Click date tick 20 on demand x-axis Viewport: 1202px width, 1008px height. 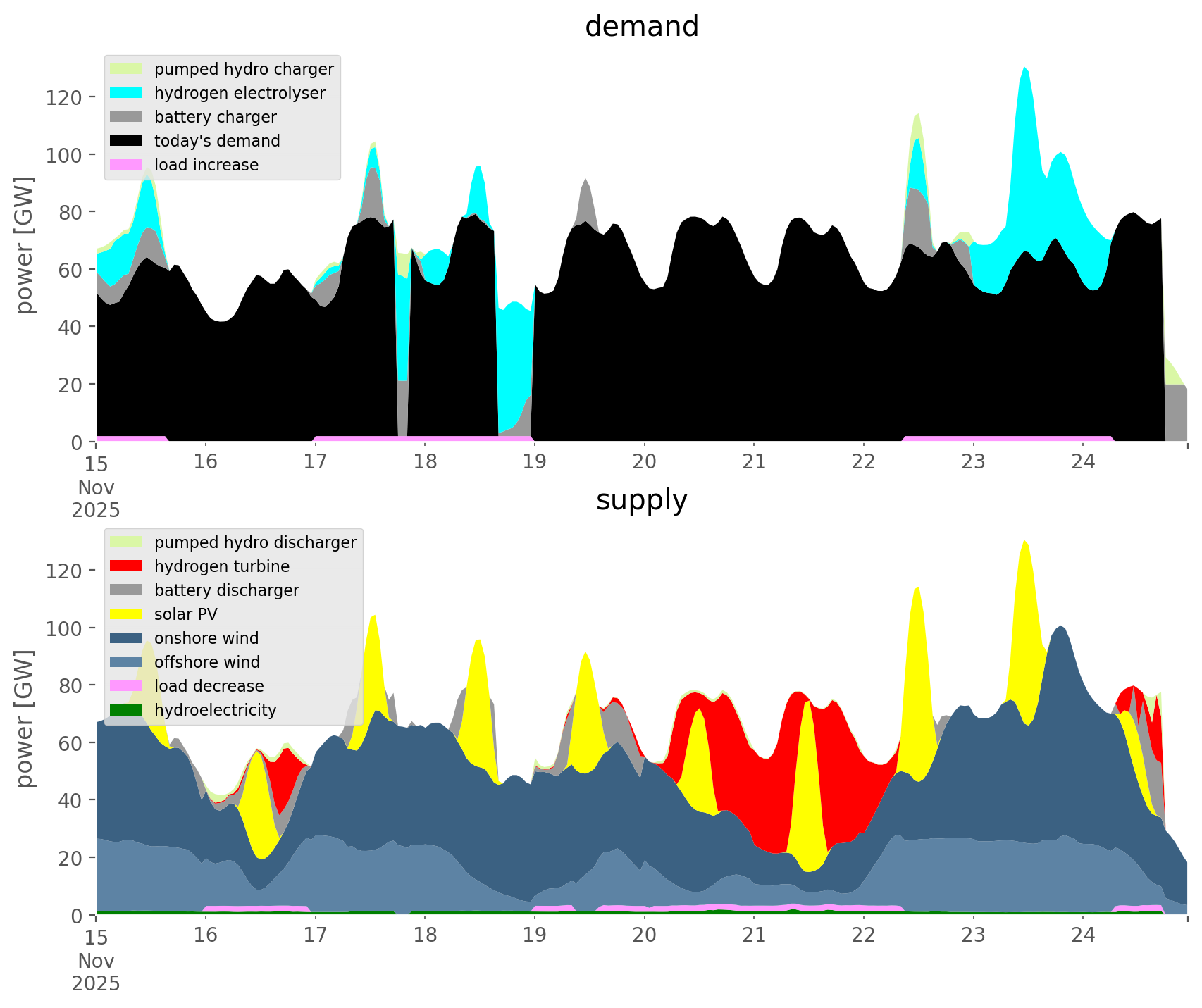644,462
